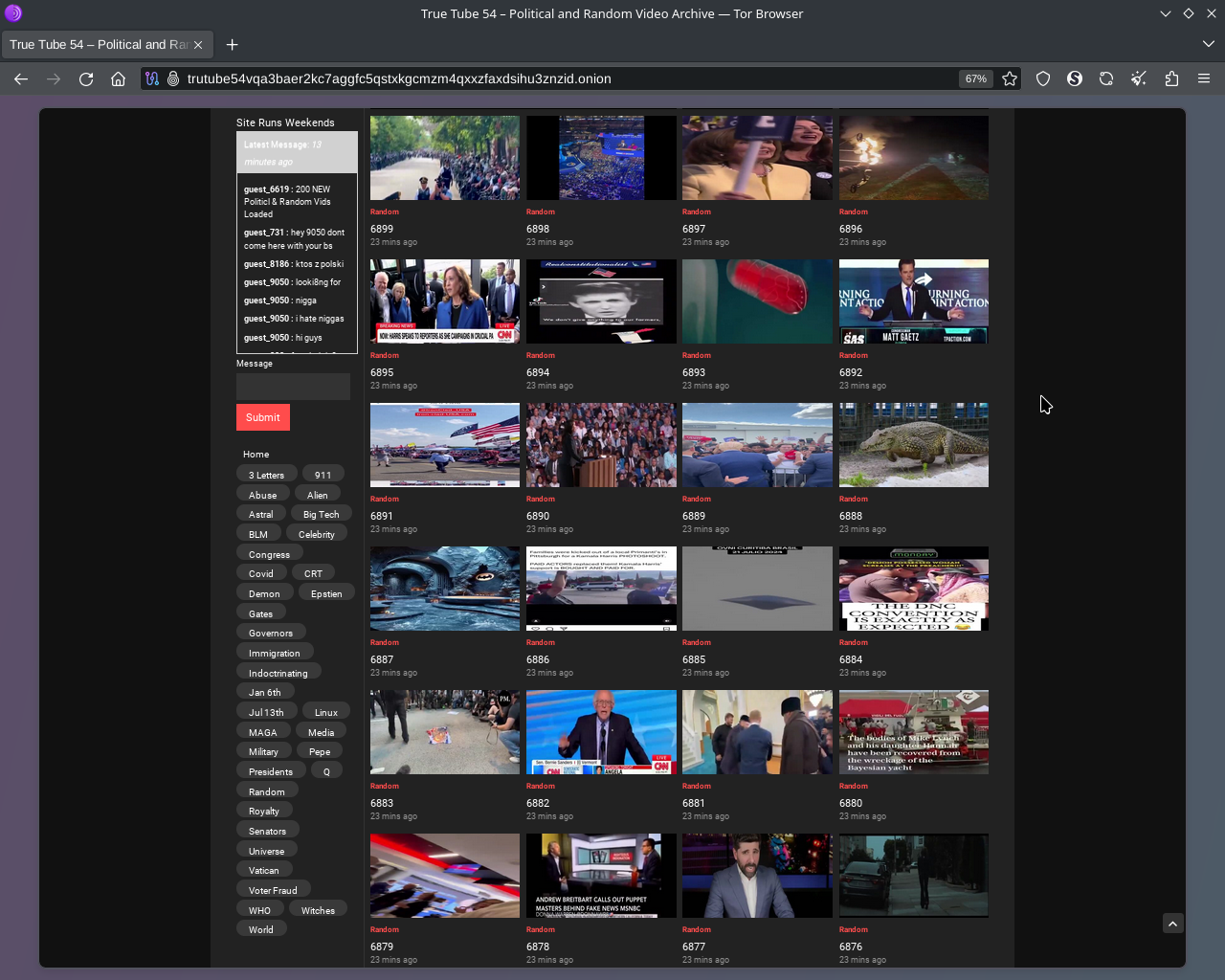Click guest_6619 chat message
Screen dimensions: 1225x980
click(x=295, y=202)
